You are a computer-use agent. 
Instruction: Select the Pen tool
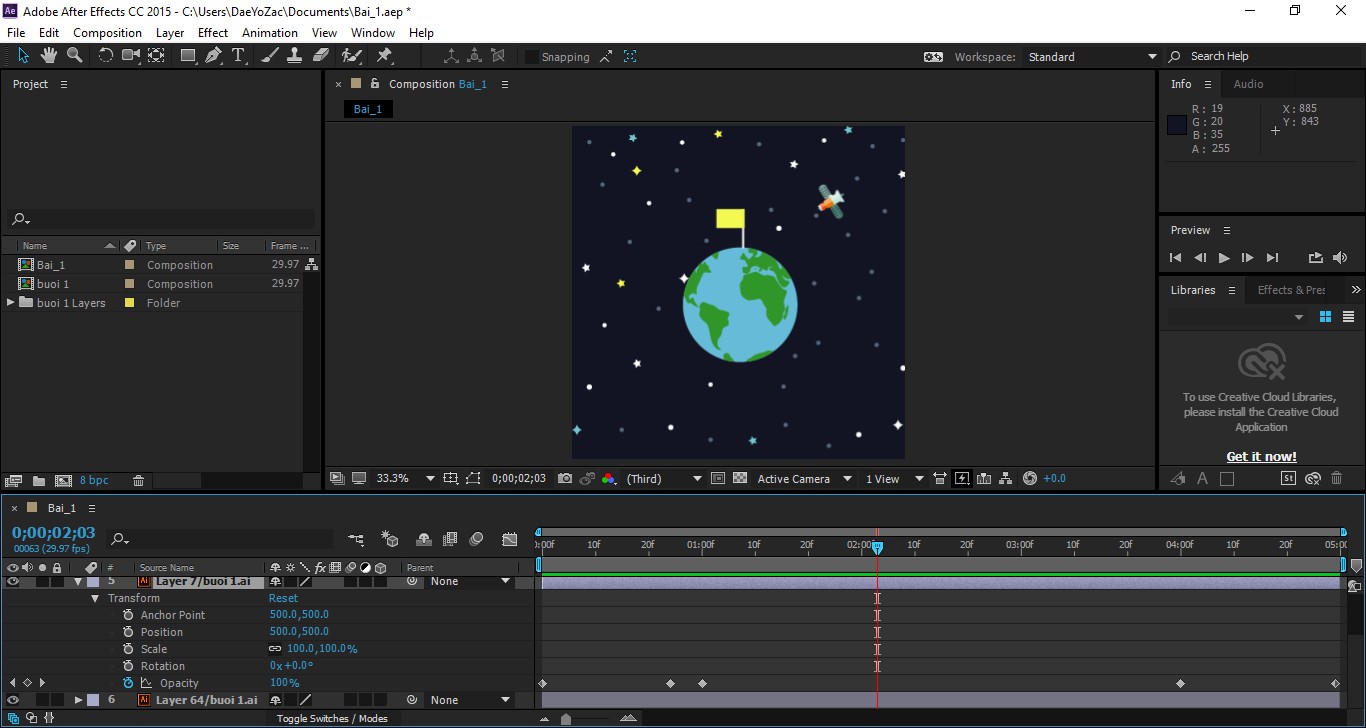pos(213,56)
